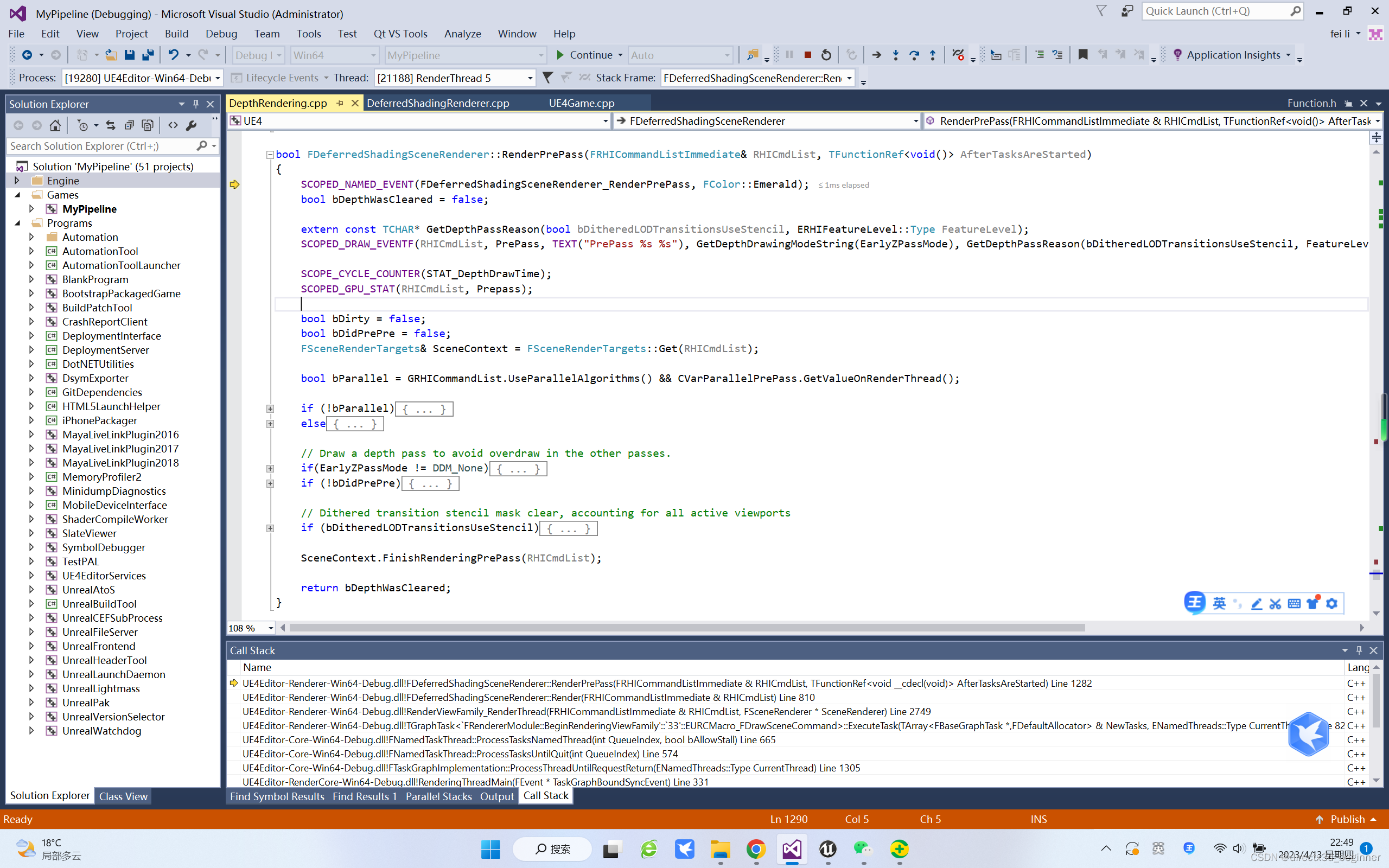Click the Lifecycle Events button

281,78
